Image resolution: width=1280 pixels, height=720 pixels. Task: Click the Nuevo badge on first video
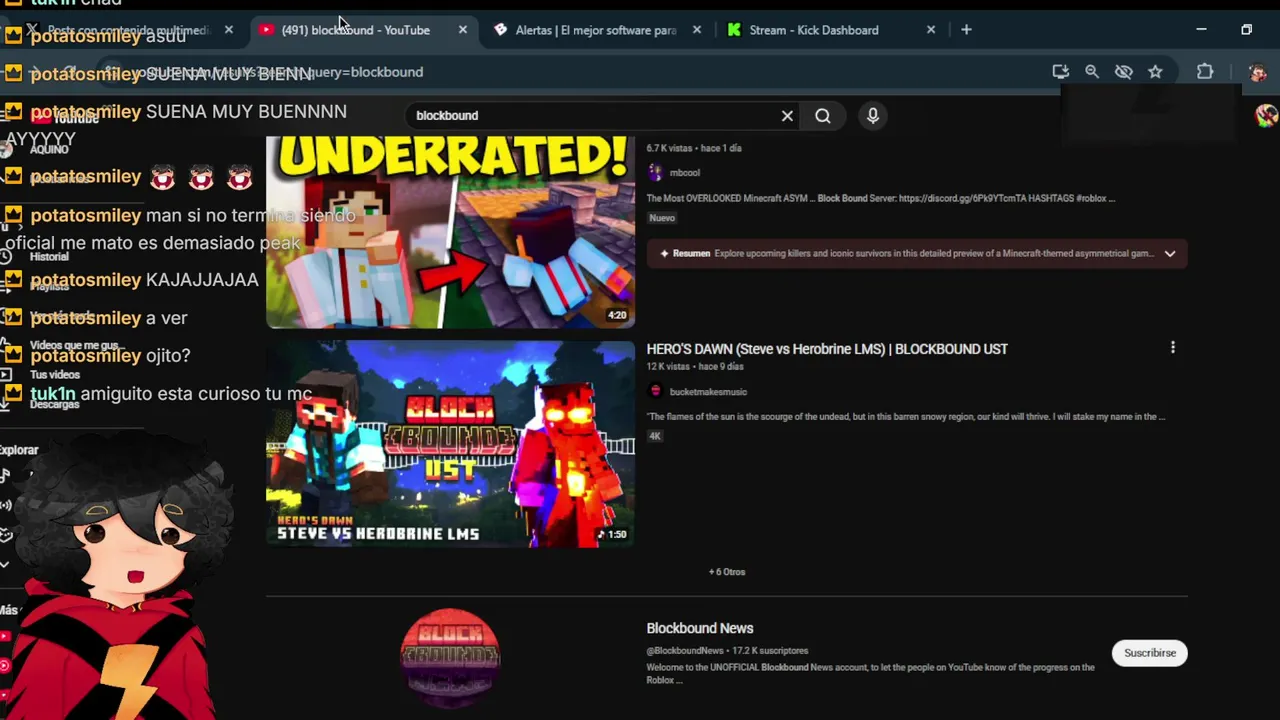tap(662, 218)
